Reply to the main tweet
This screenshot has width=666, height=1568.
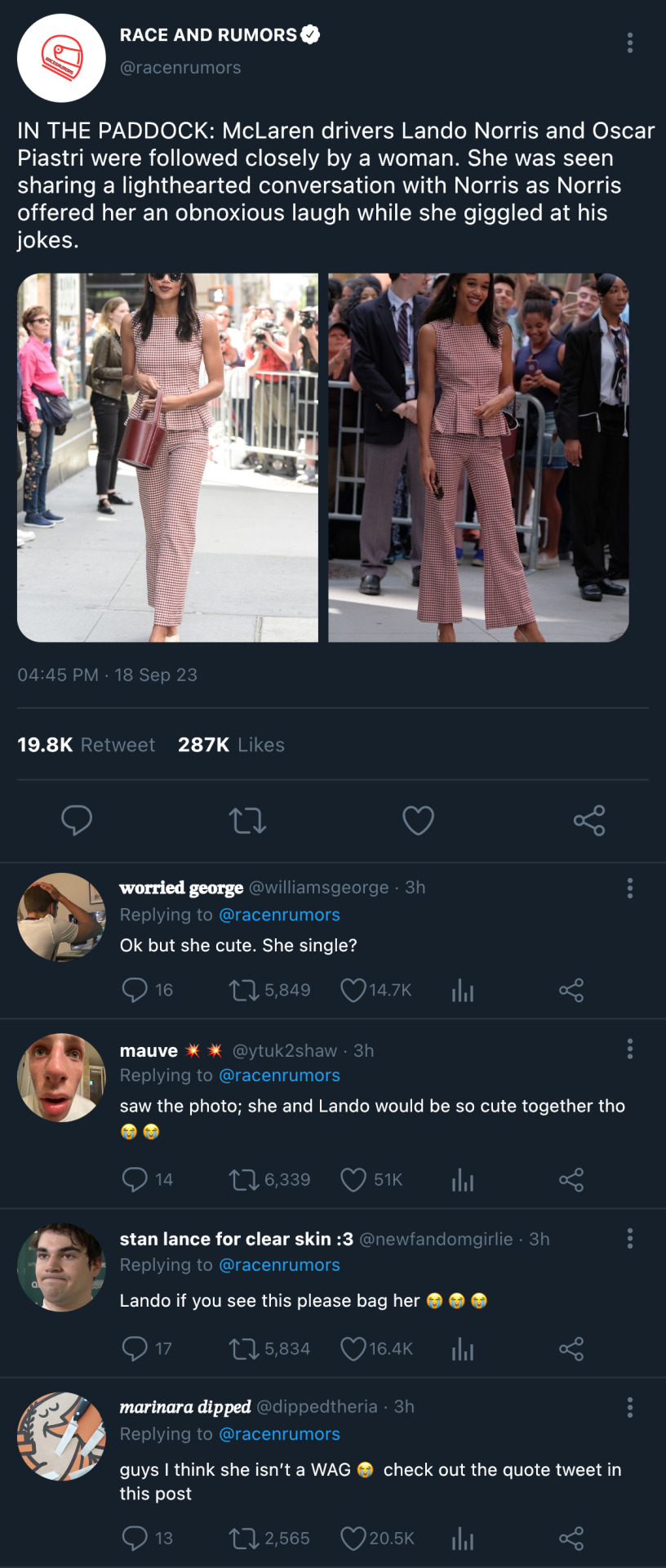pos(77,820)
